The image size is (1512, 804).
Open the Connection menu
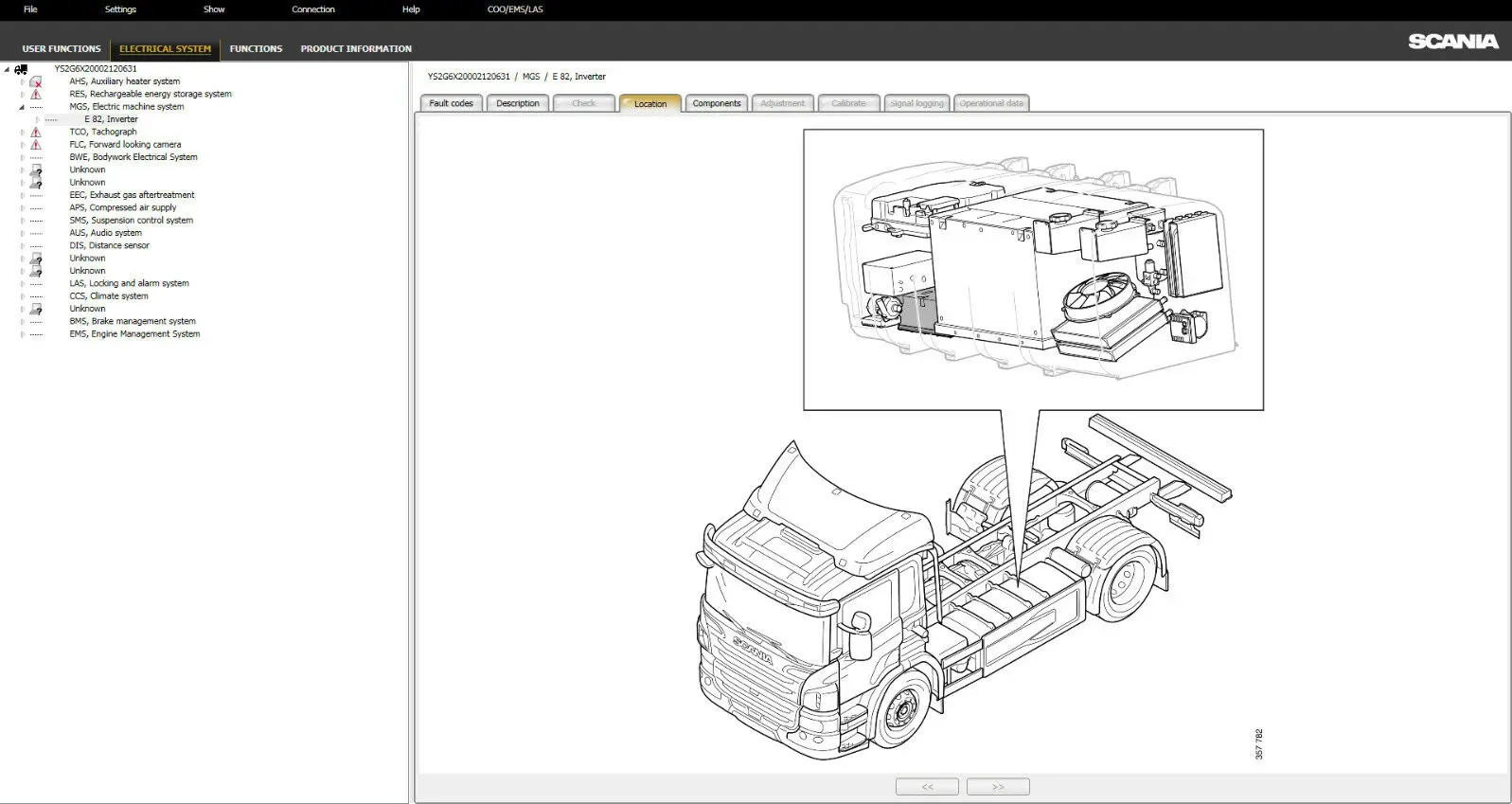pos(313,9)
